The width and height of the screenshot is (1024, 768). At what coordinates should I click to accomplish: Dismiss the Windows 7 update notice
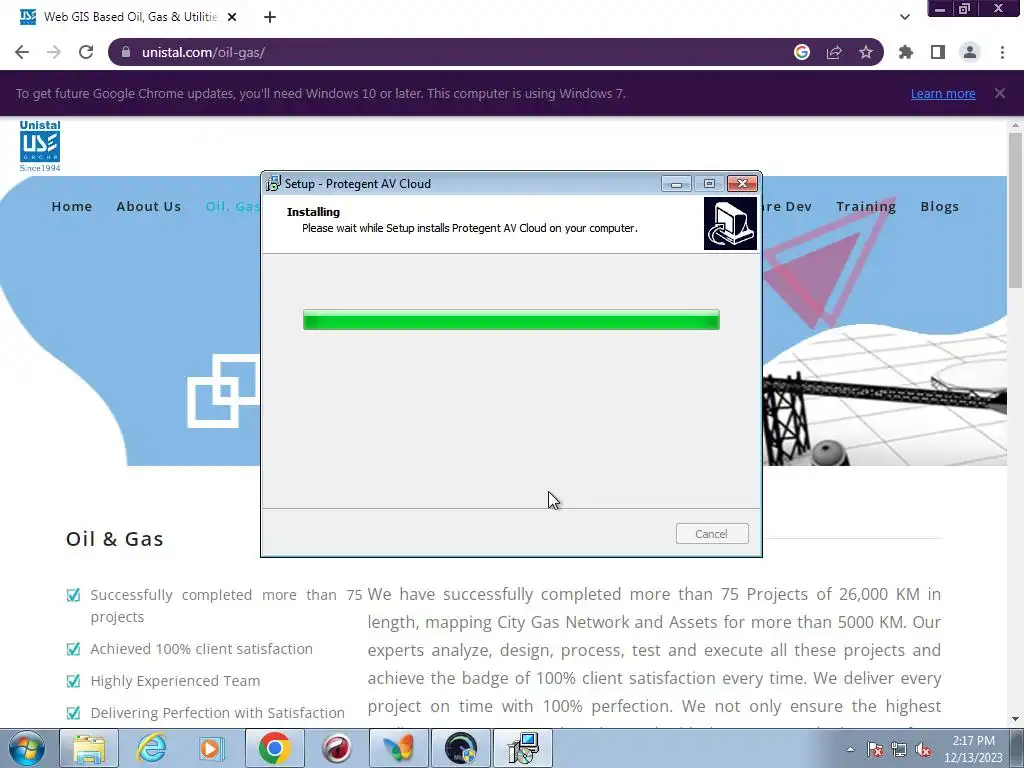coord(1000,93)
